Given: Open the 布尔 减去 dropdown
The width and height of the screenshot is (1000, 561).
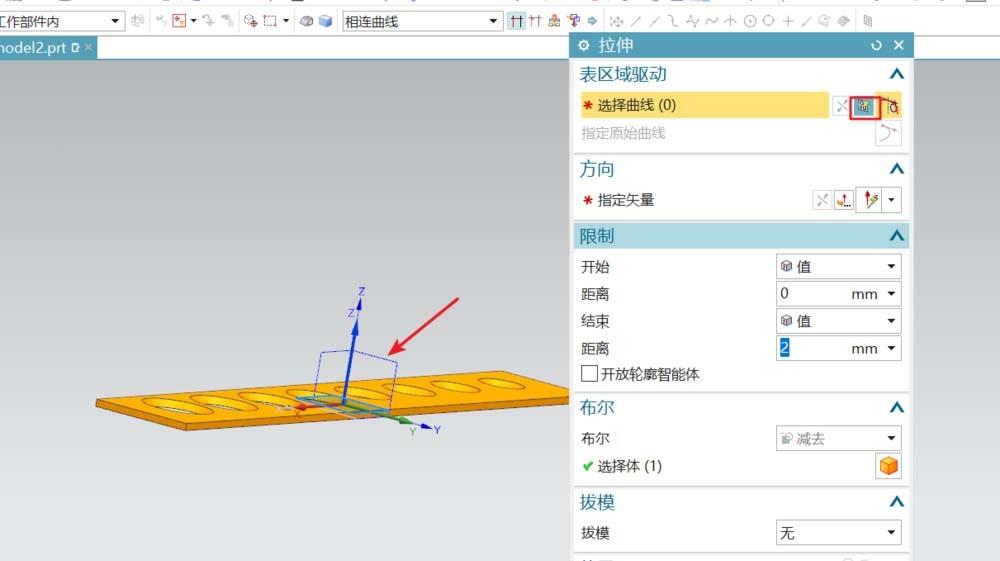Looking at the screenshot, I should pyautogui.click(x=838, y=438).
